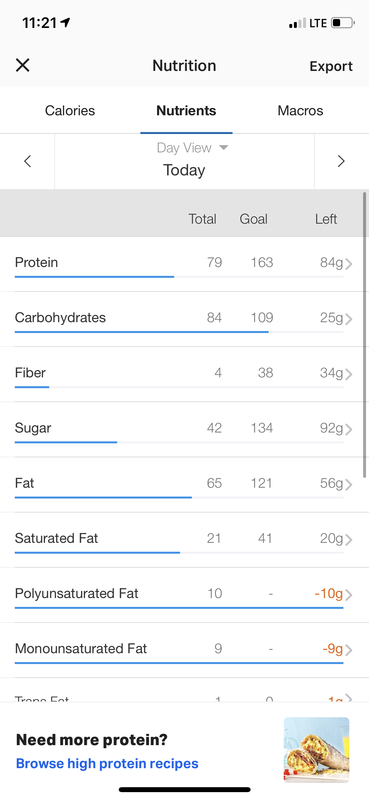Screen dimensions: 369x800
Task: Open Carbohydrates details chevron
Action: click(349, 319)
